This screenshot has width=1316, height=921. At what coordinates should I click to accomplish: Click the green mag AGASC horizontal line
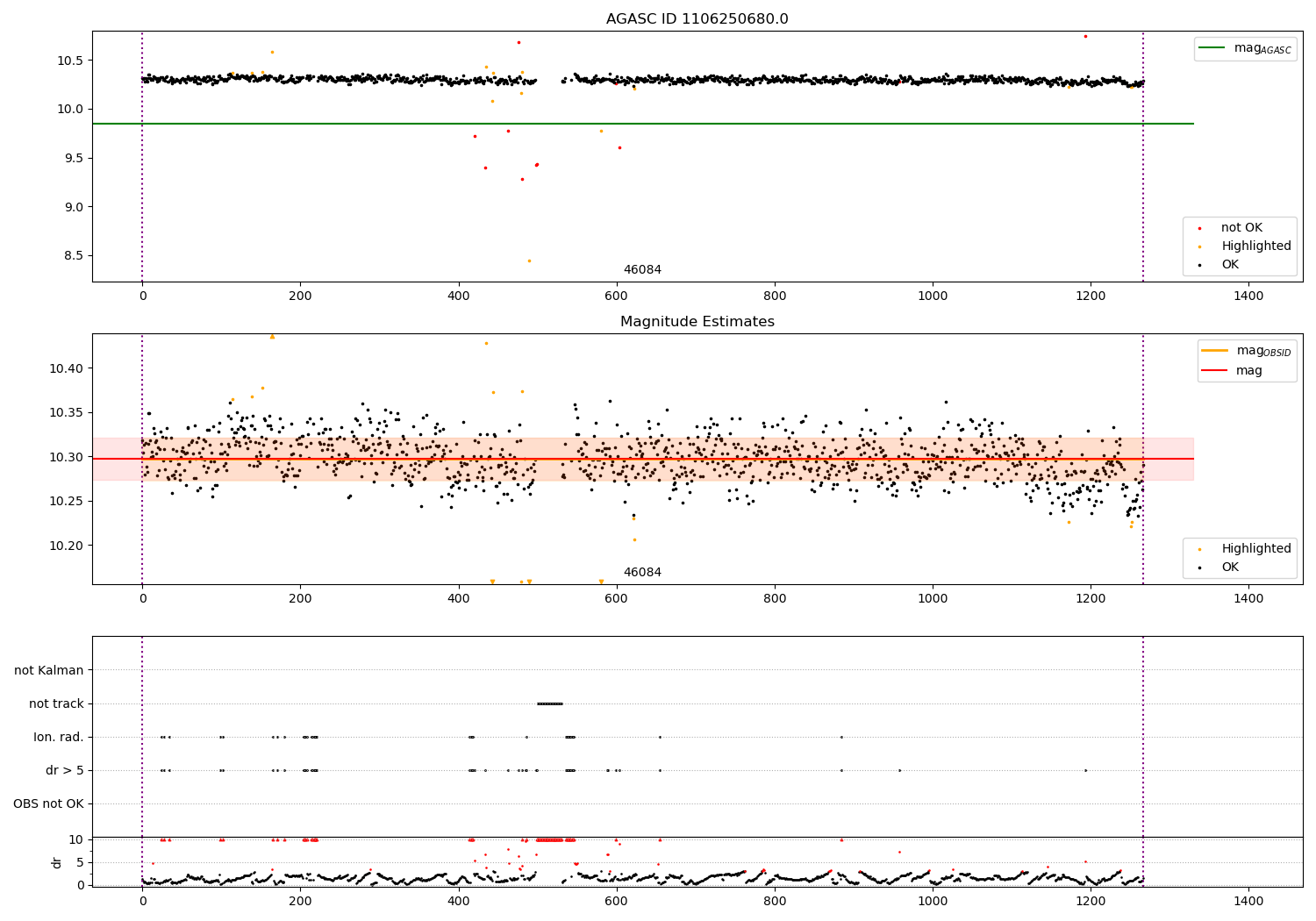pos(642,124)
